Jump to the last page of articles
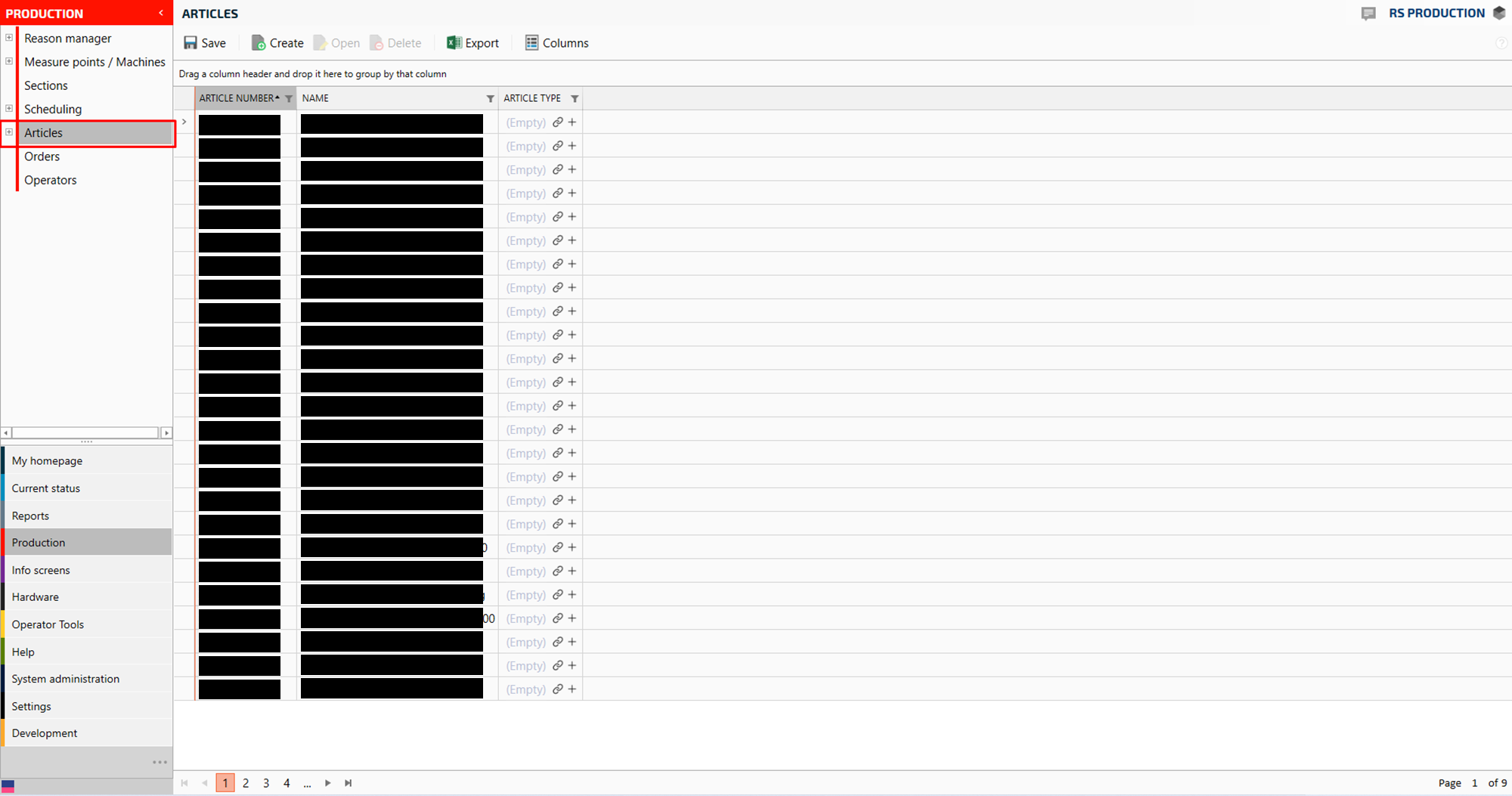Screen dimensions: 1512x796 point(349,783)
